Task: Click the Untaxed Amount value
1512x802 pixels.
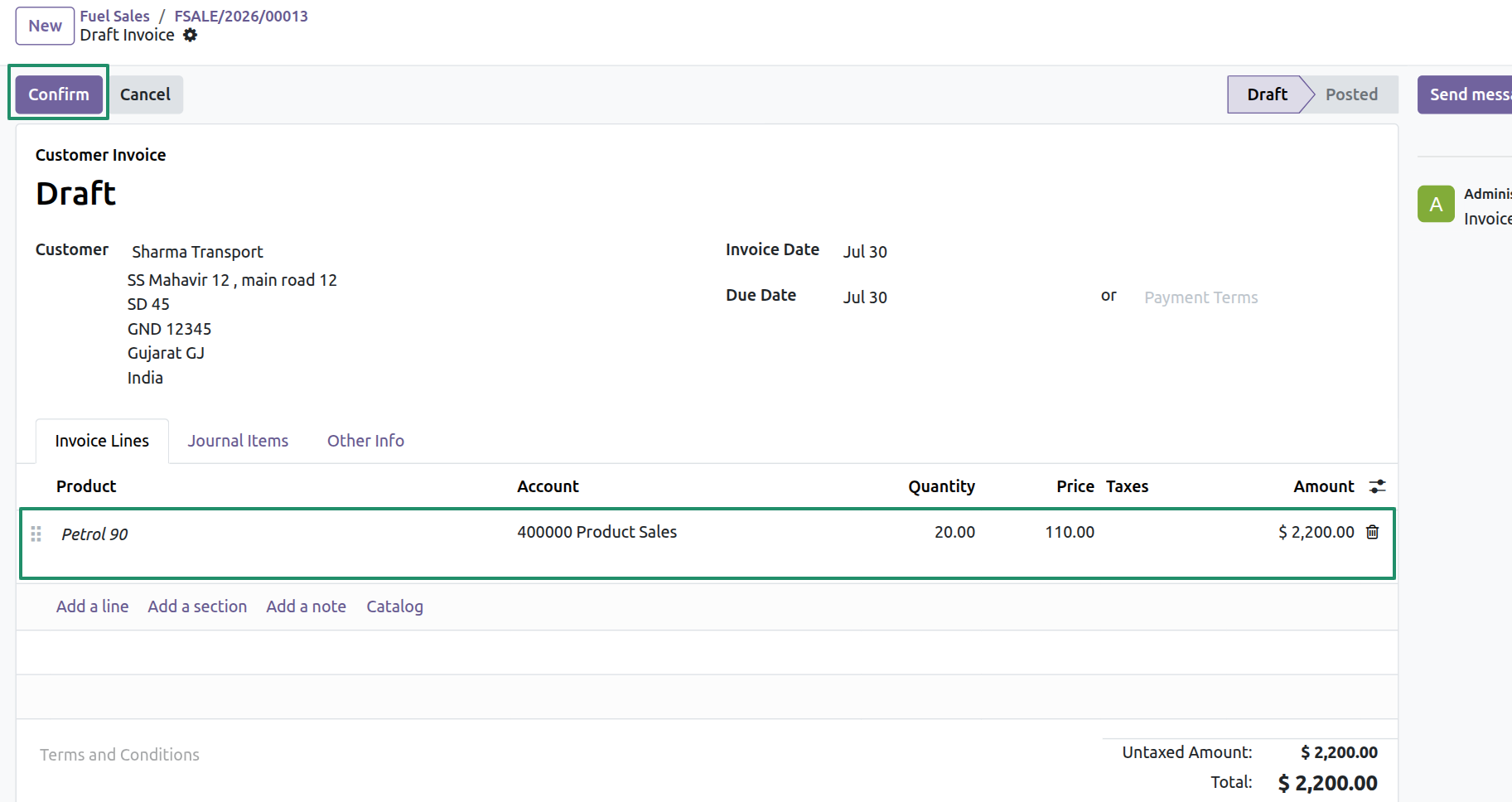Action: click(x=1339, y=752)
